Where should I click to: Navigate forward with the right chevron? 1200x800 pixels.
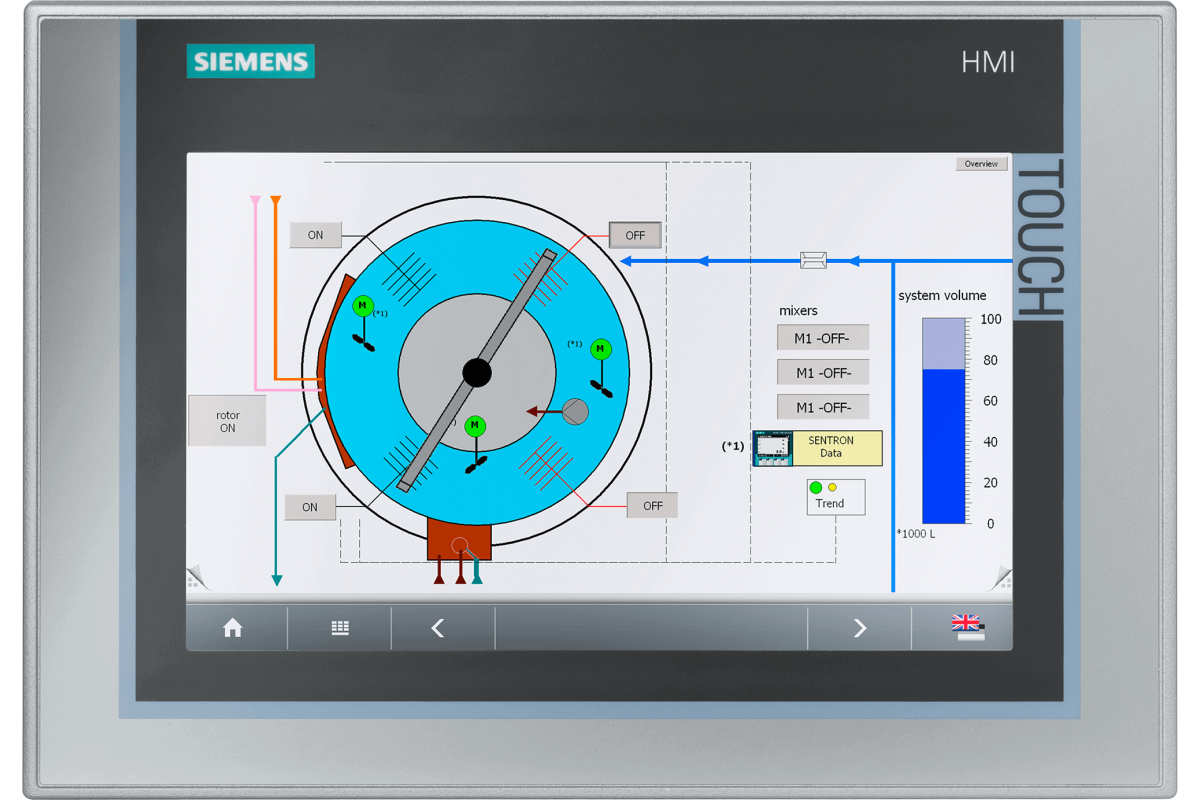coord(859,628)
